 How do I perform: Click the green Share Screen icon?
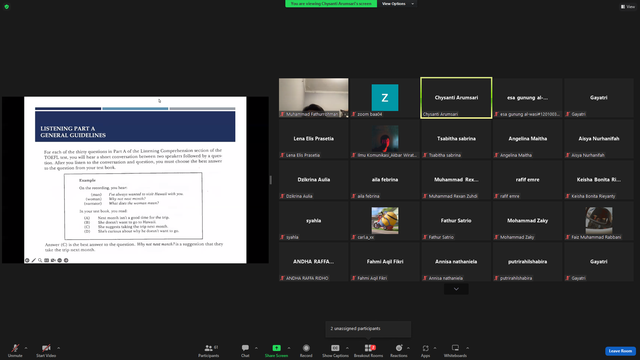[x=276, y=348]
